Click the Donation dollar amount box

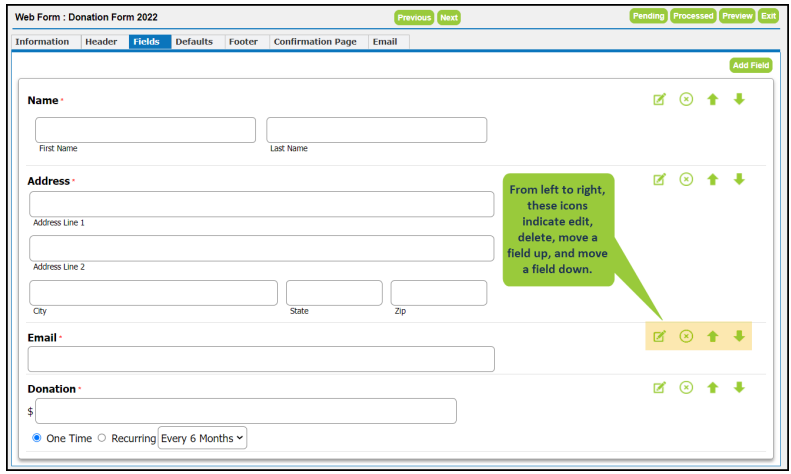(x=246, y=411)
